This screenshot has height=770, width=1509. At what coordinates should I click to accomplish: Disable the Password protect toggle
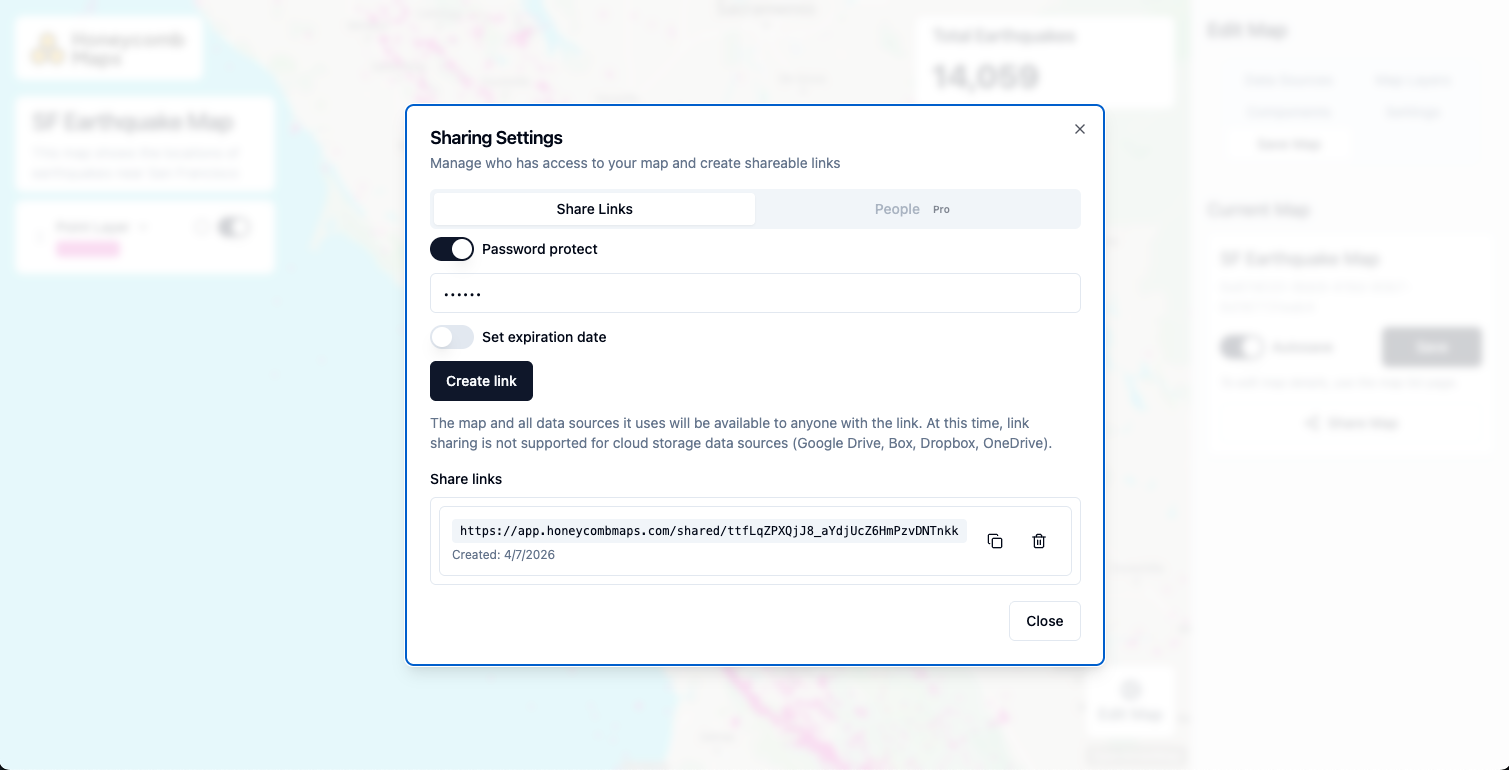(x=452, y=248)
